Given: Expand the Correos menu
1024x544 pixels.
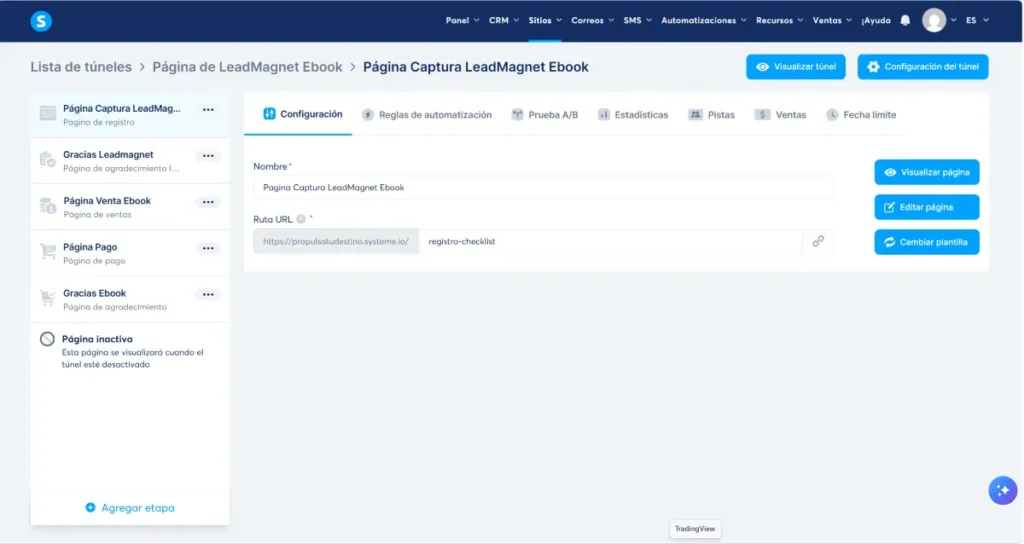Looking at the screenshot, I should [592, 20].
